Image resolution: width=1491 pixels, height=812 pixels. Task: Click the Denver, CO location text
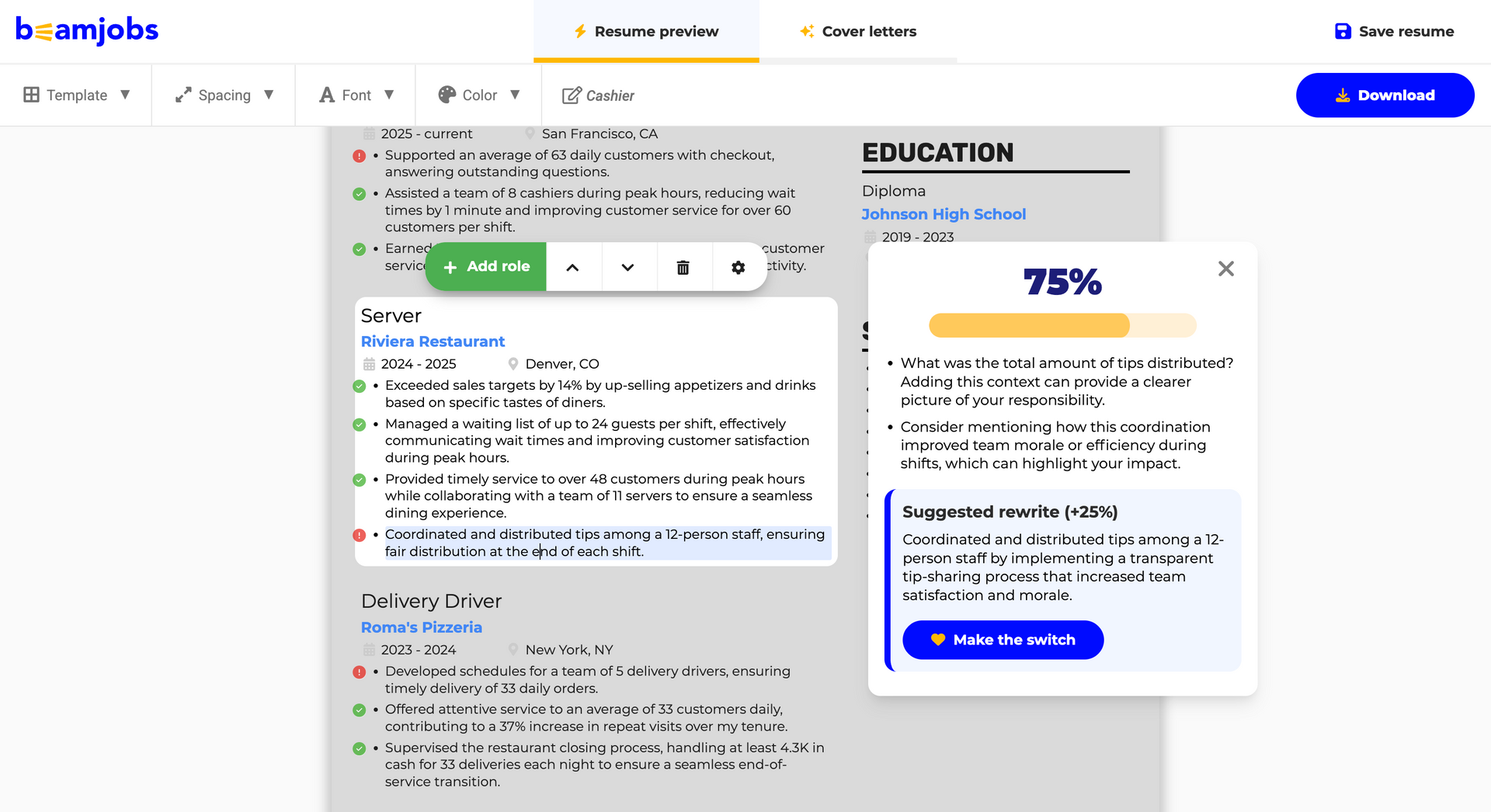pyautogui.click(x=562, y=364)
